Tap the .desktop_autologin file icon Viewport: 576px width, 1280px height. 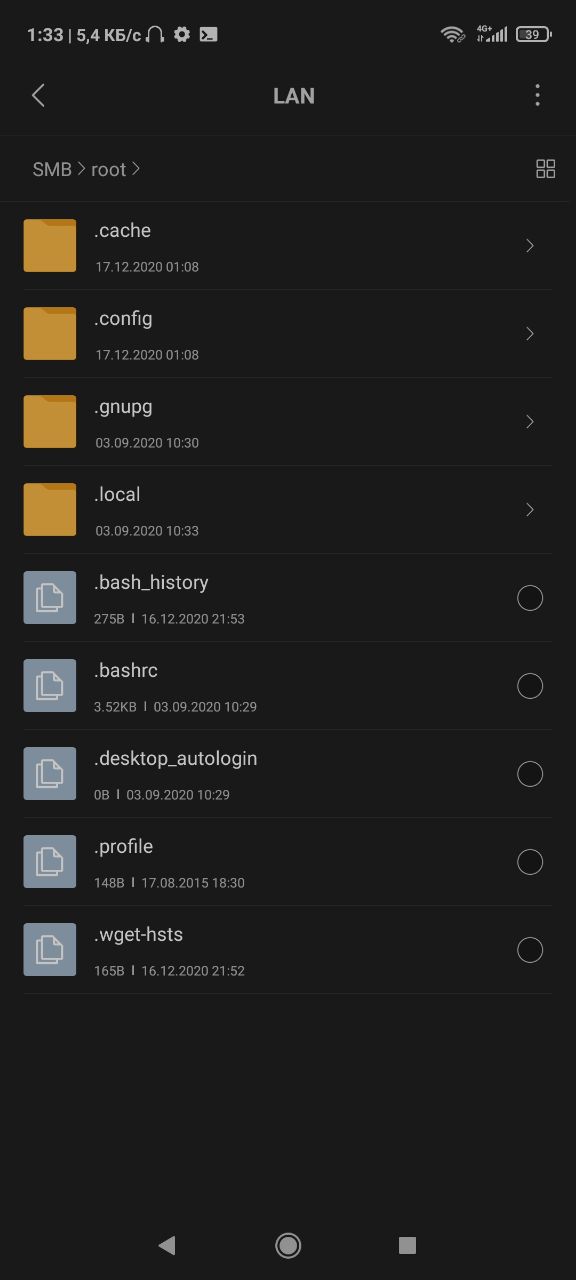click(x=50, y=774)
